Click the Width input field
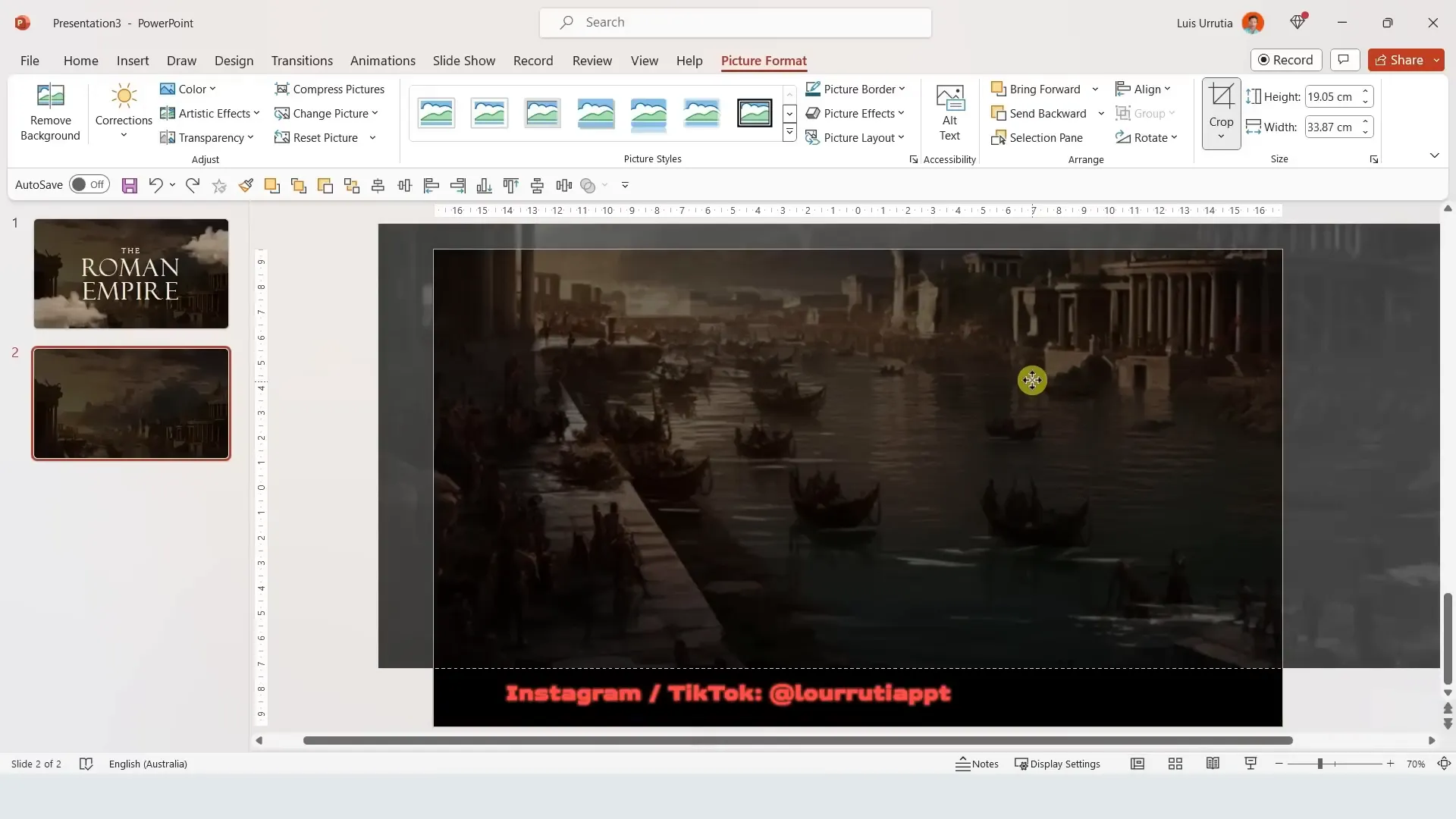The height and width of the screenshot is (819, 1456). coord(1331,127)
